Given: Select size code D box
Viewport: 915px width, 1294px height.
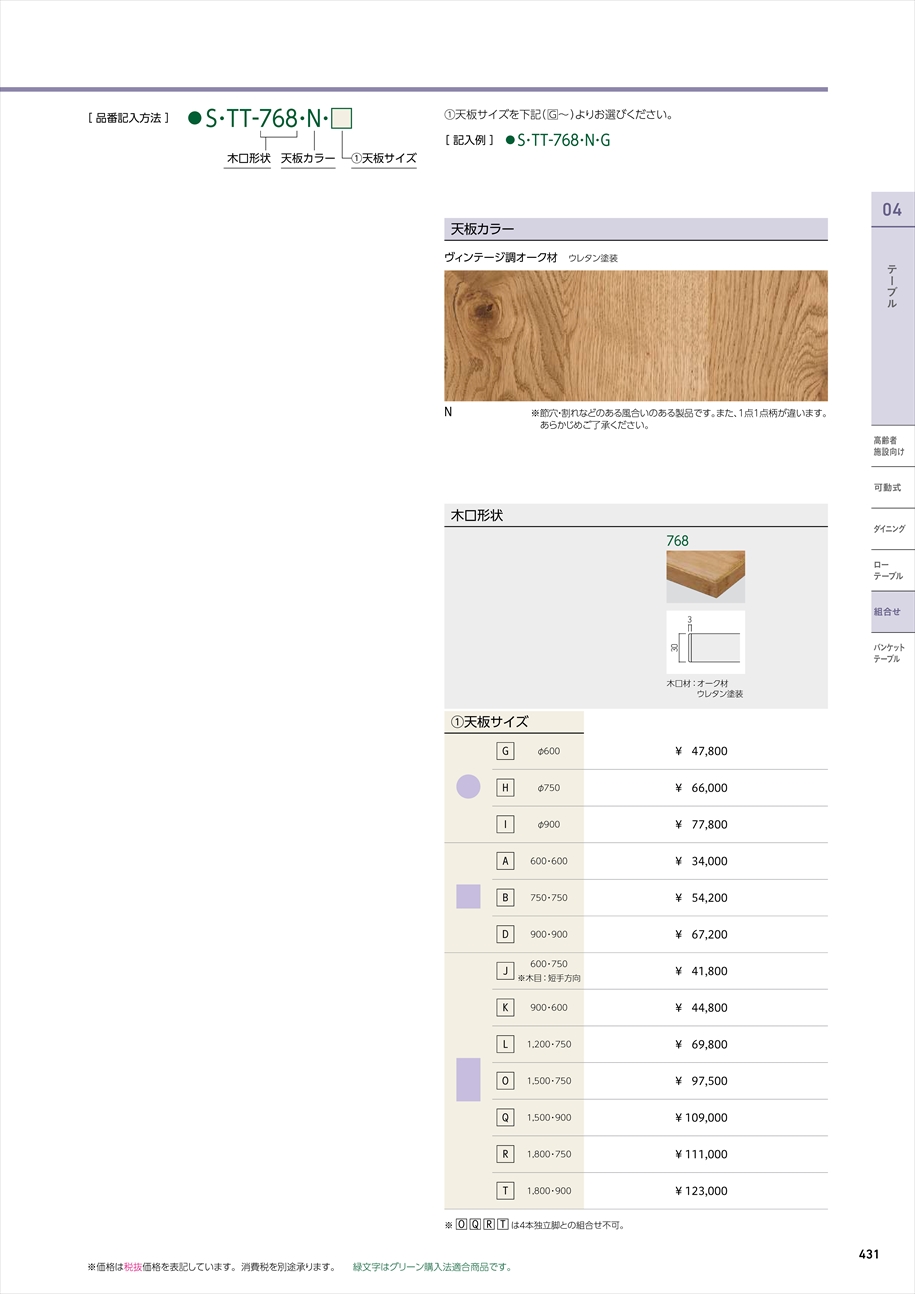Looking at the screenshot, I should (505, 934).
